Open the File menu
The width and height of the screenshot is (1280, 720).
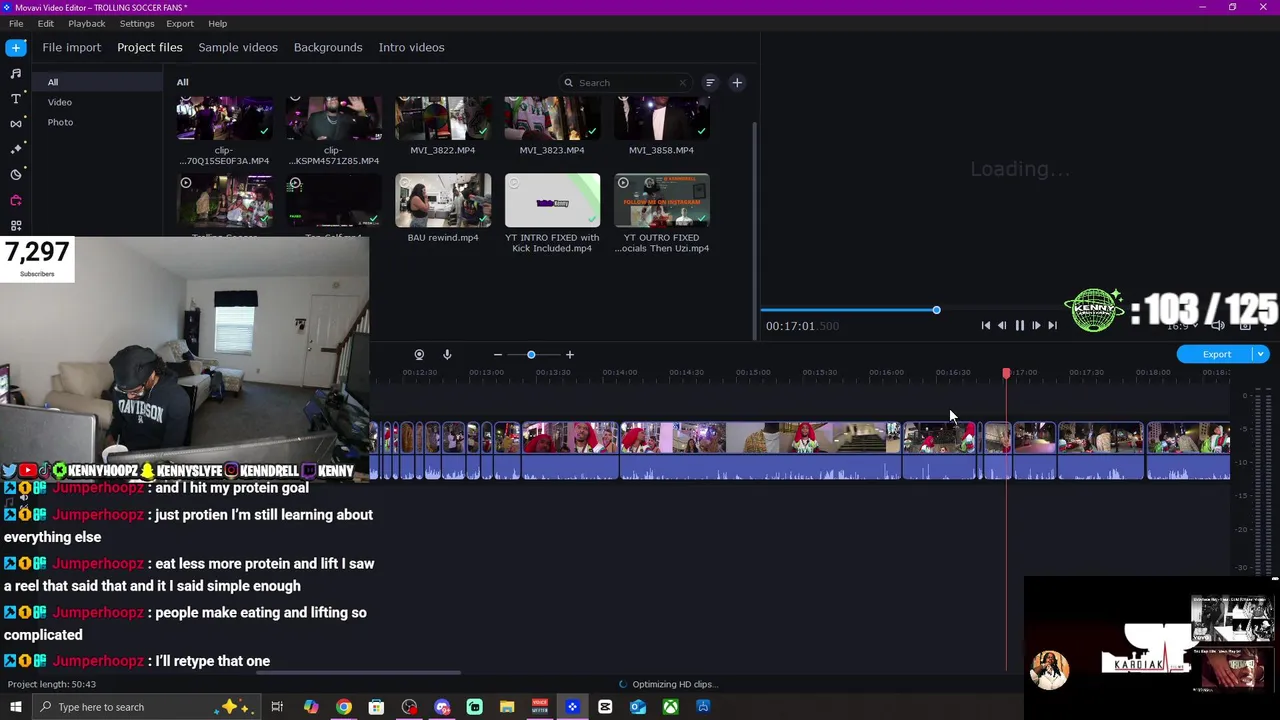tap(16, 23)
